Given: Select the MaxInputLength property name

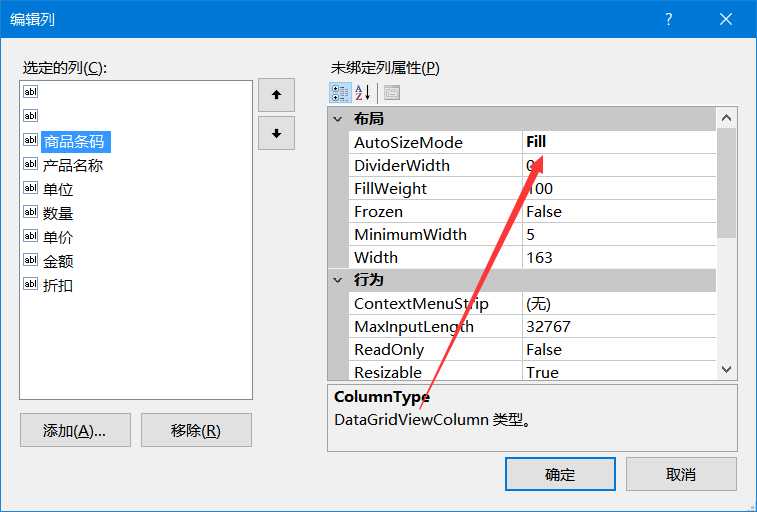Looking at the screenshot, I should coord(414,327).
